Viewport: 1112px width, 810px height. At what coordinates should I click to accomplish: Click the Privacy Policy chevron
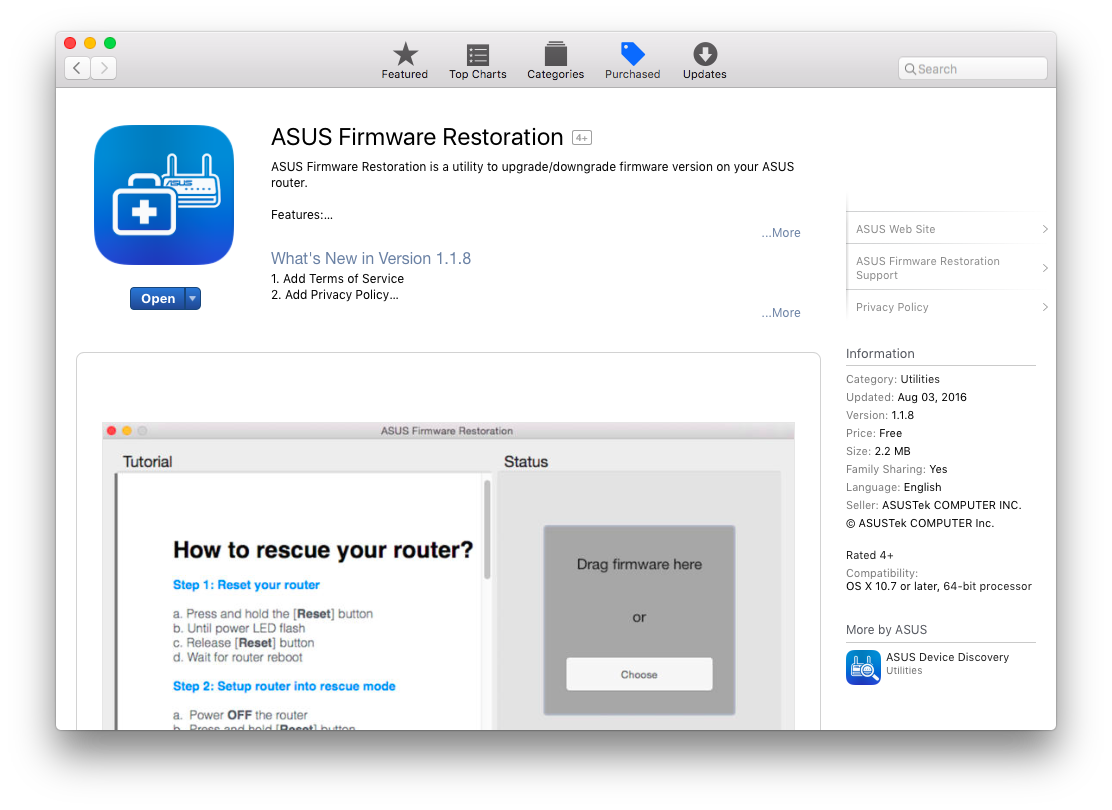click(1045, 307)
